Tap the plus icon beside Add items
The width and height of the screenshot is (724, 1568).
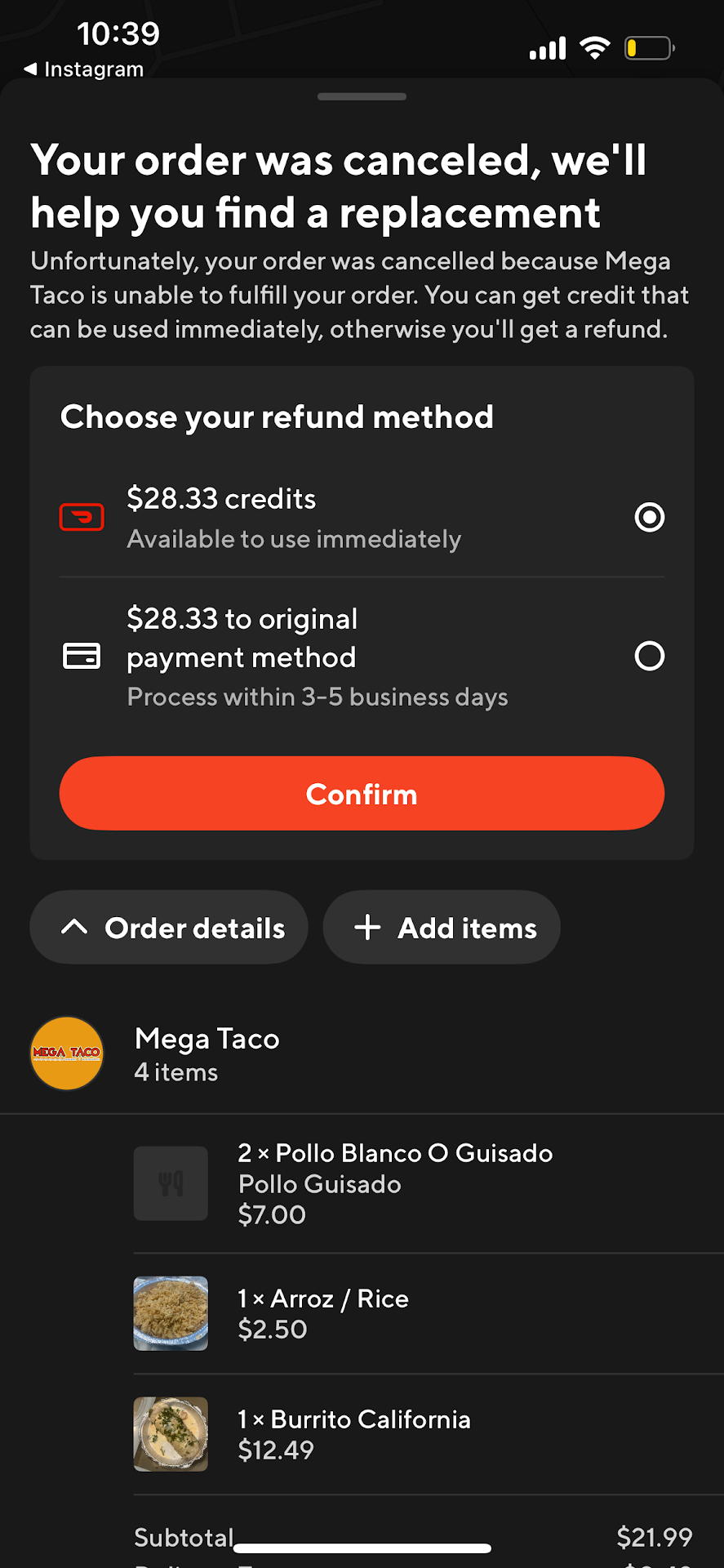(x=367, y=927)
